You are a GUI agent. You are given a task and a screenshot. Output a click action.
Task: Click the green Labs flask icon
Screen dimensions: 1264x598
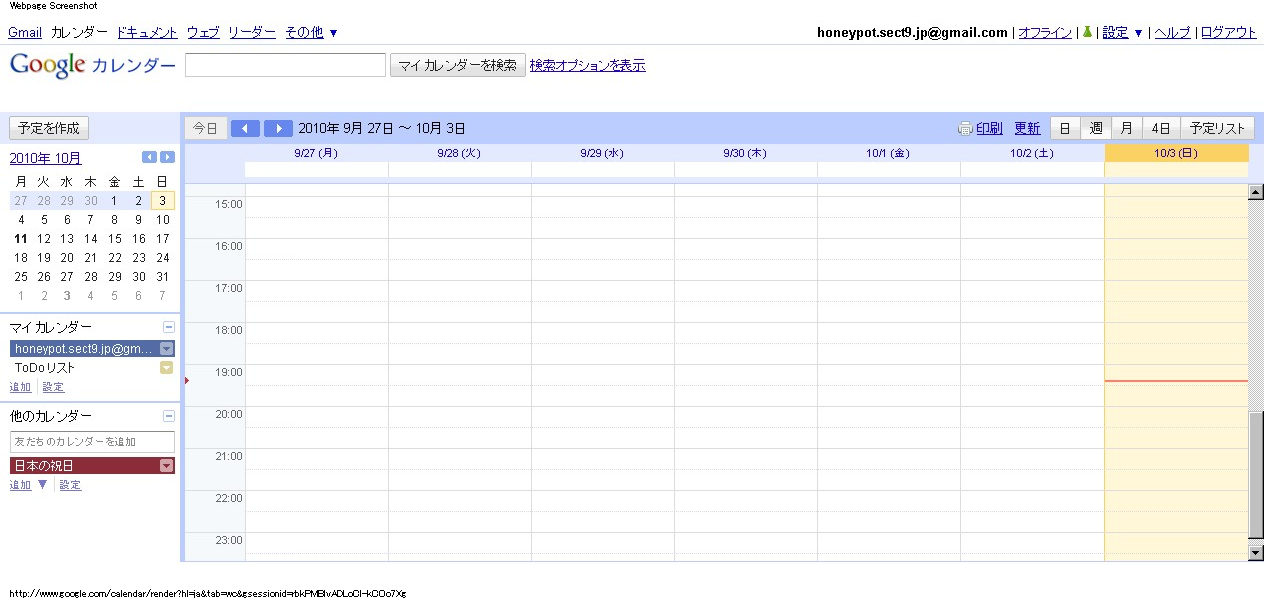[1086, 32]
